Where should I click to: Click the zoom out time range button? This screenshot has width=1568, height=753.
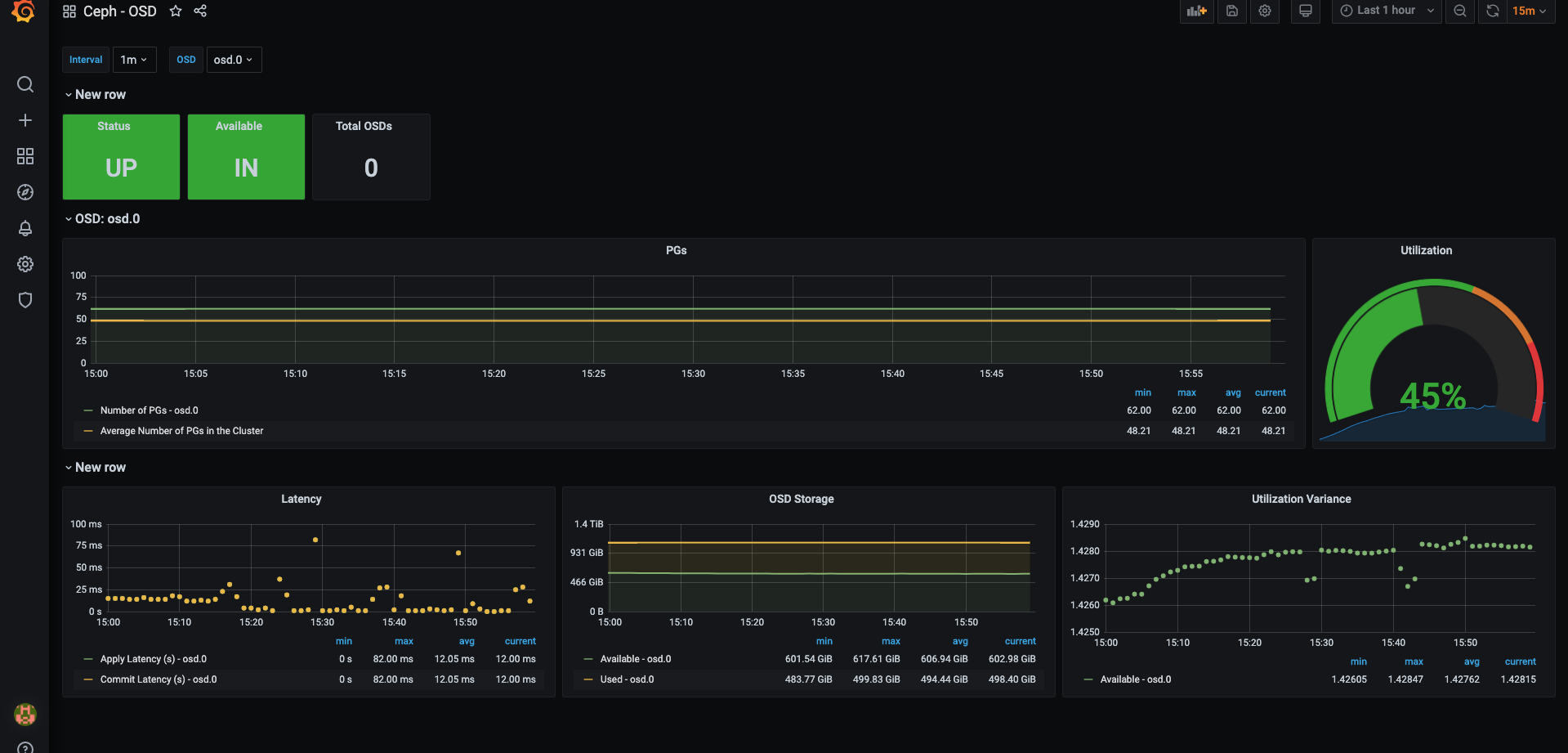pos(1460,11)
